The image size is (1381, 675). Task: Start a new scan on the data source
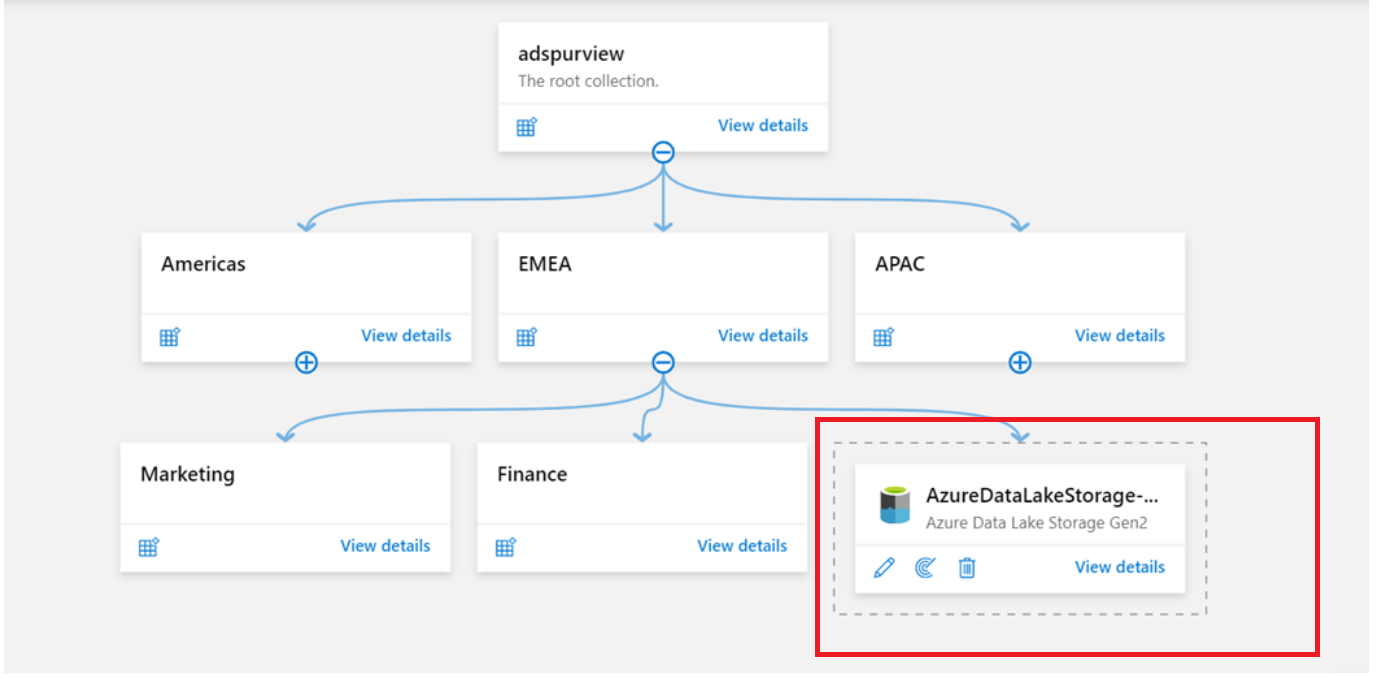925,567
